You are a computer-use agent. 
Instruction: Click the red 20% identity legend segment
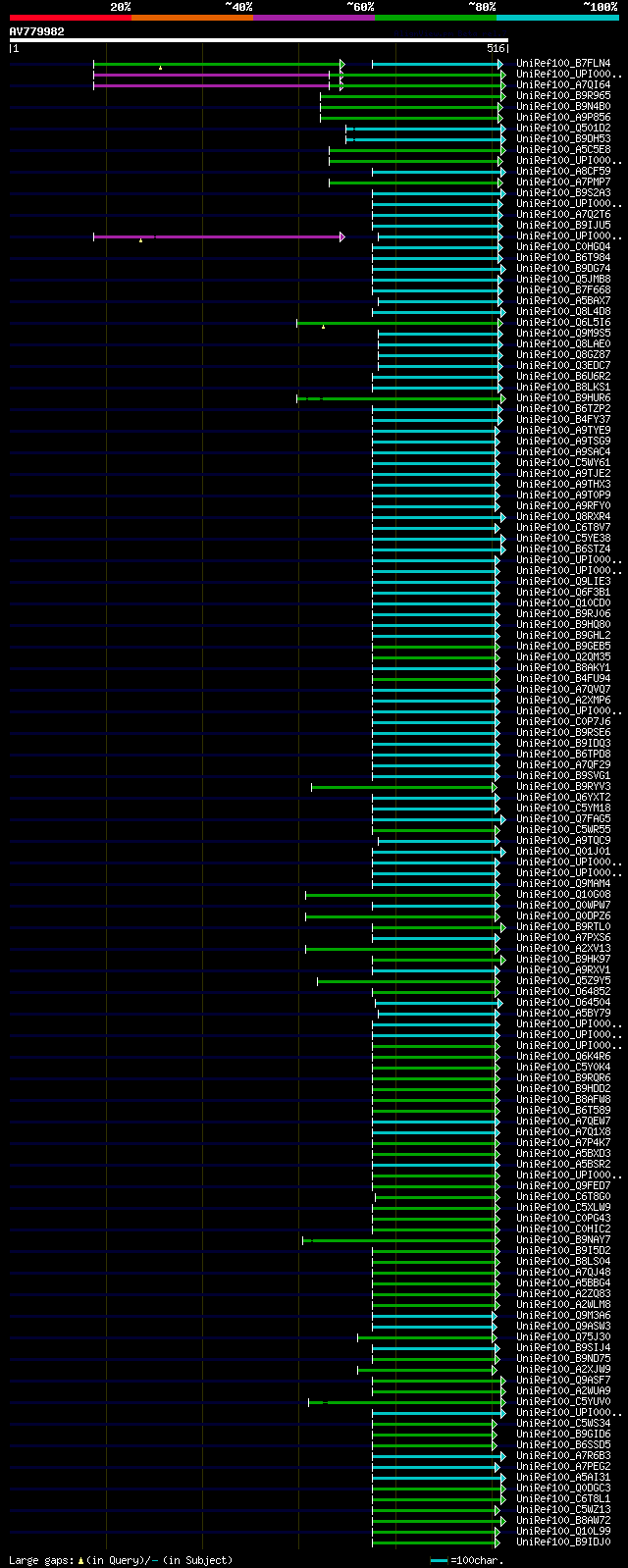(70, 18)
